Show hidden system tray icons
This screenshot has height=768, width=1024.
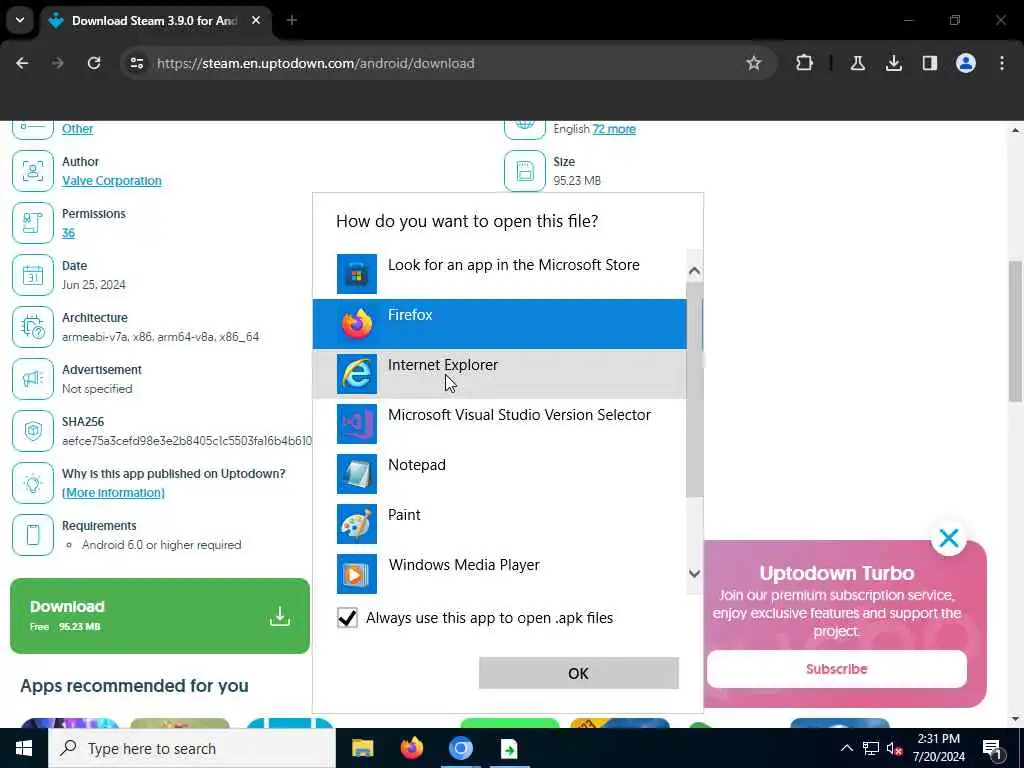click(846, 748)
